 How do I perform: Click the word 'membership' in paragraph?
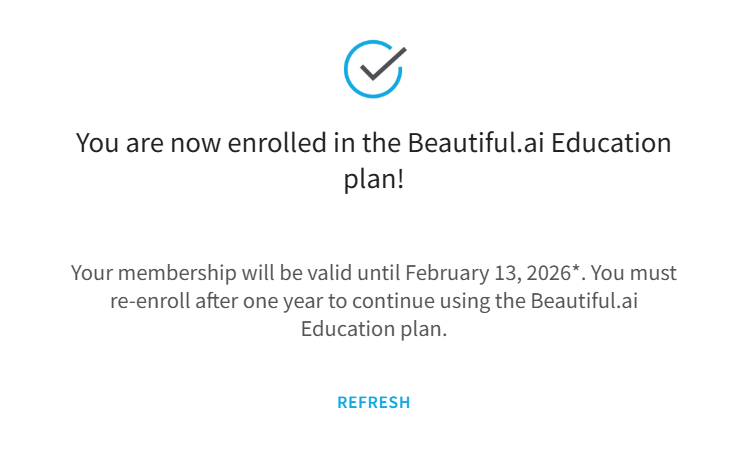pos(177,273)
